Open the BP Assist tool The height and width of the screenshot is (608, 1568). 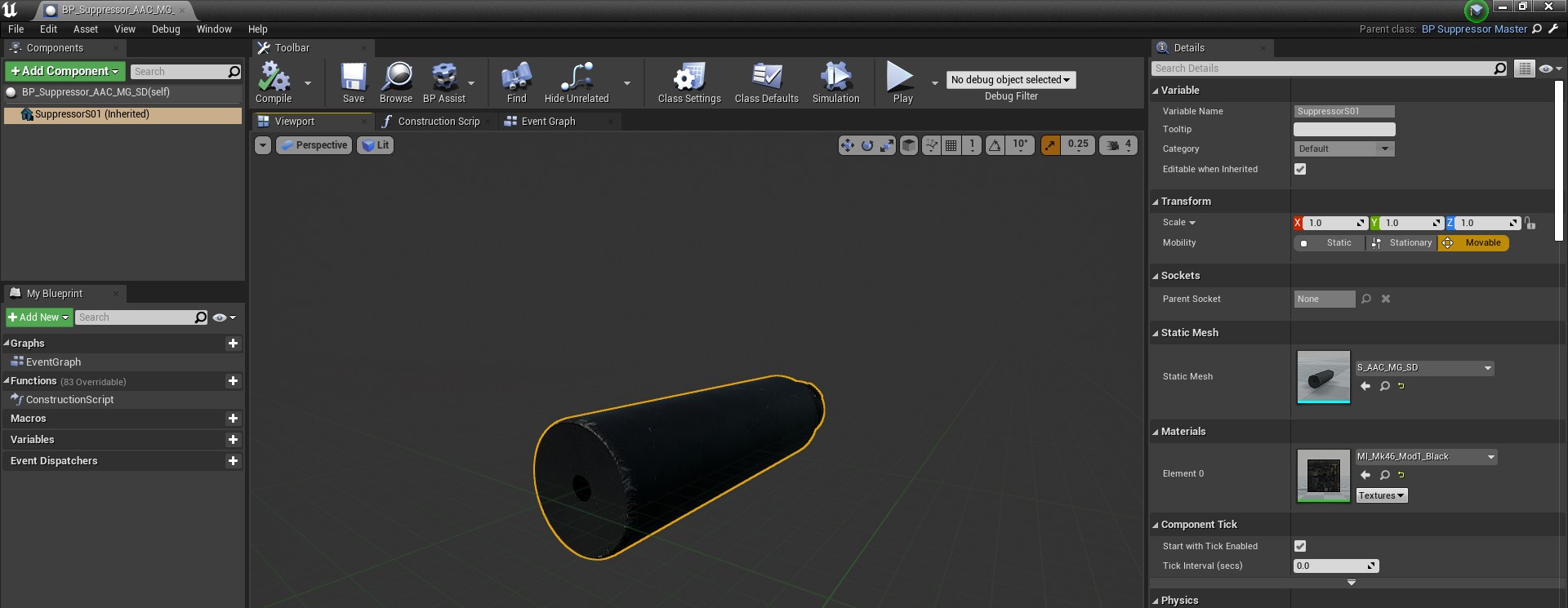444,82
